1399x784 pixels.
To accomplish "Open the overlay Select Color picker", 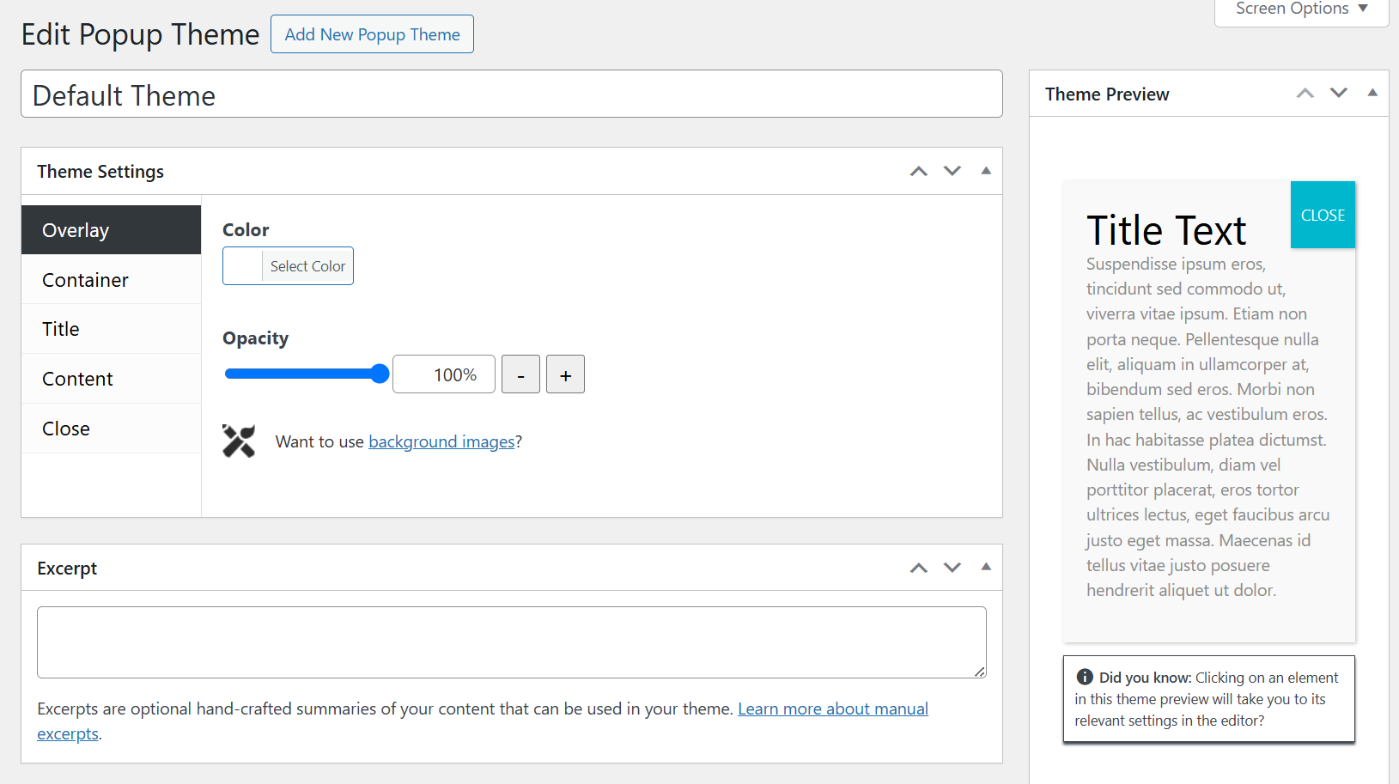I will coord(306,265).
